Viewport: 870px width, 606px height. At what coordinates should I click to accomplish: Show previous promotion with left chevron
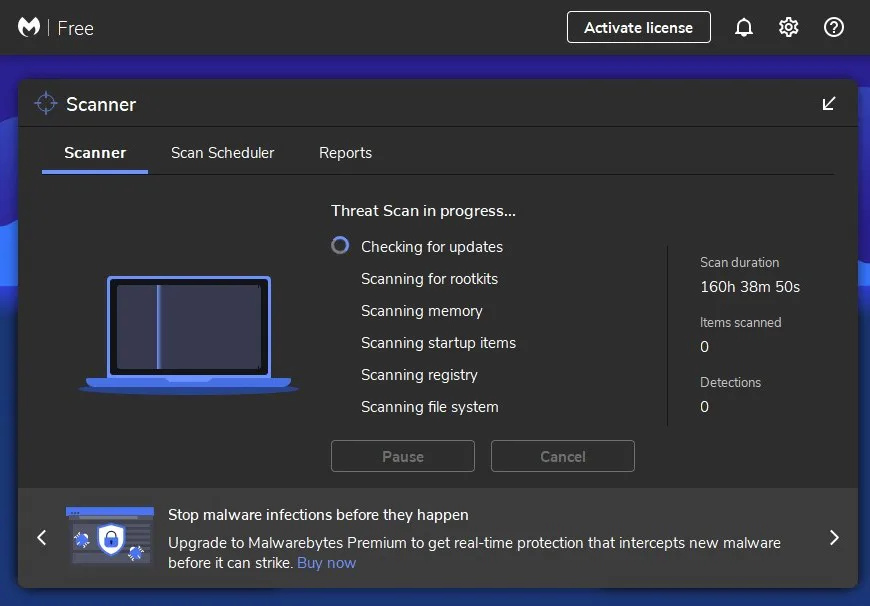(42, 537)
